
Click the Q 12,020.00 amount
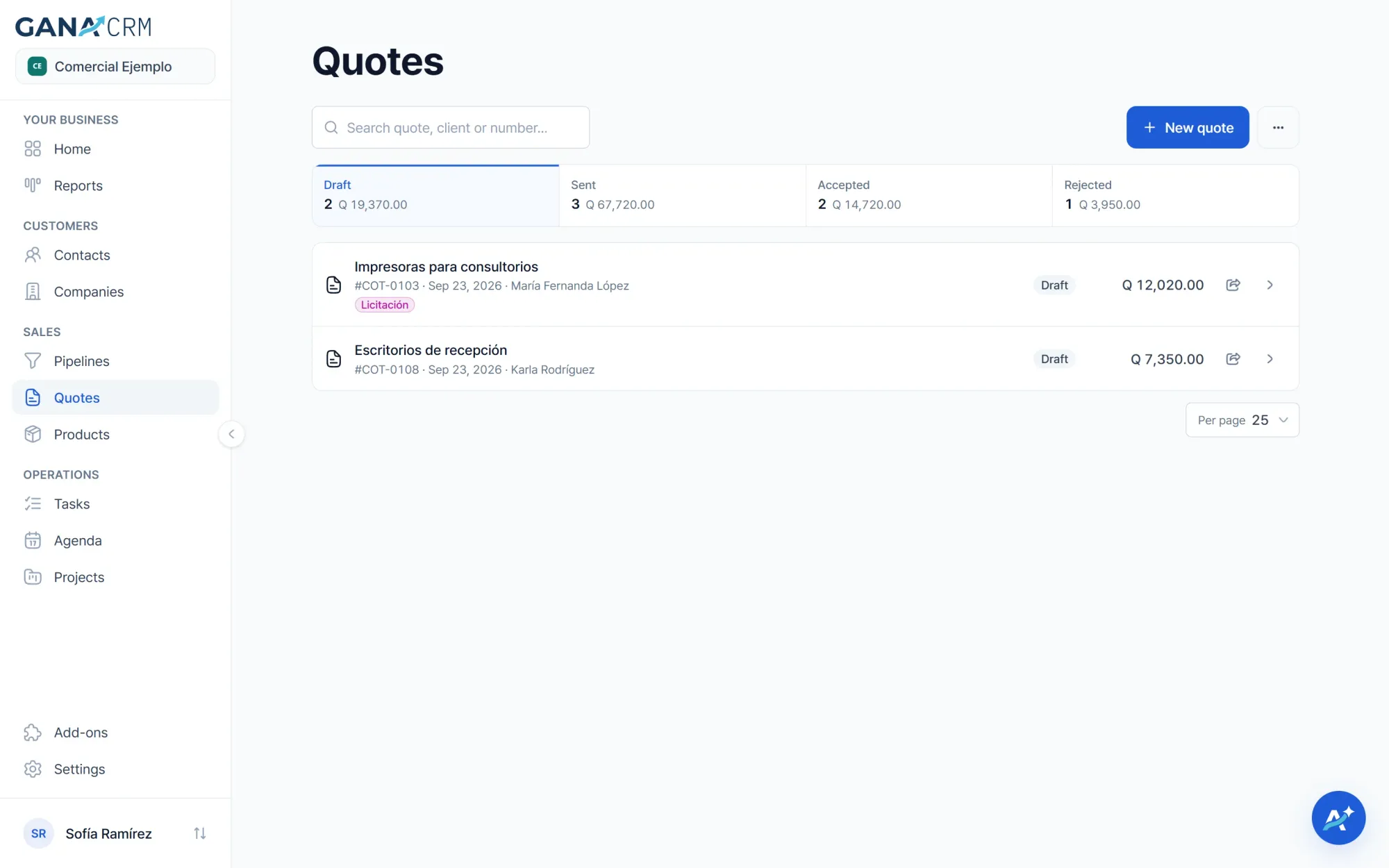coord(1163,285)
